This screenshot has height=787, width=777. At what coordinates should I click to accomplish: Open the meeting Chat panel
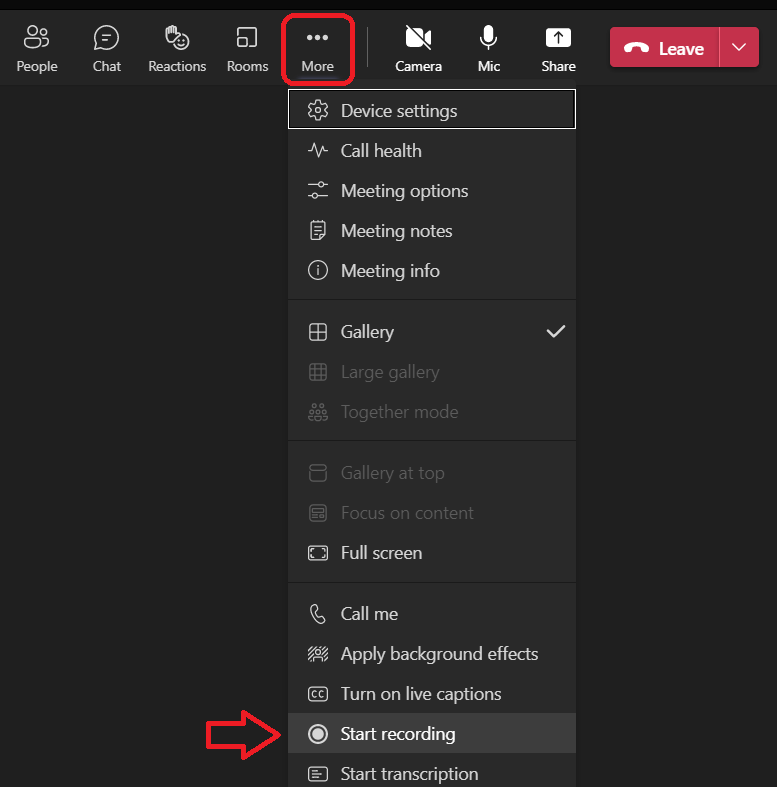pyautogui.click(x=106, y=48)
